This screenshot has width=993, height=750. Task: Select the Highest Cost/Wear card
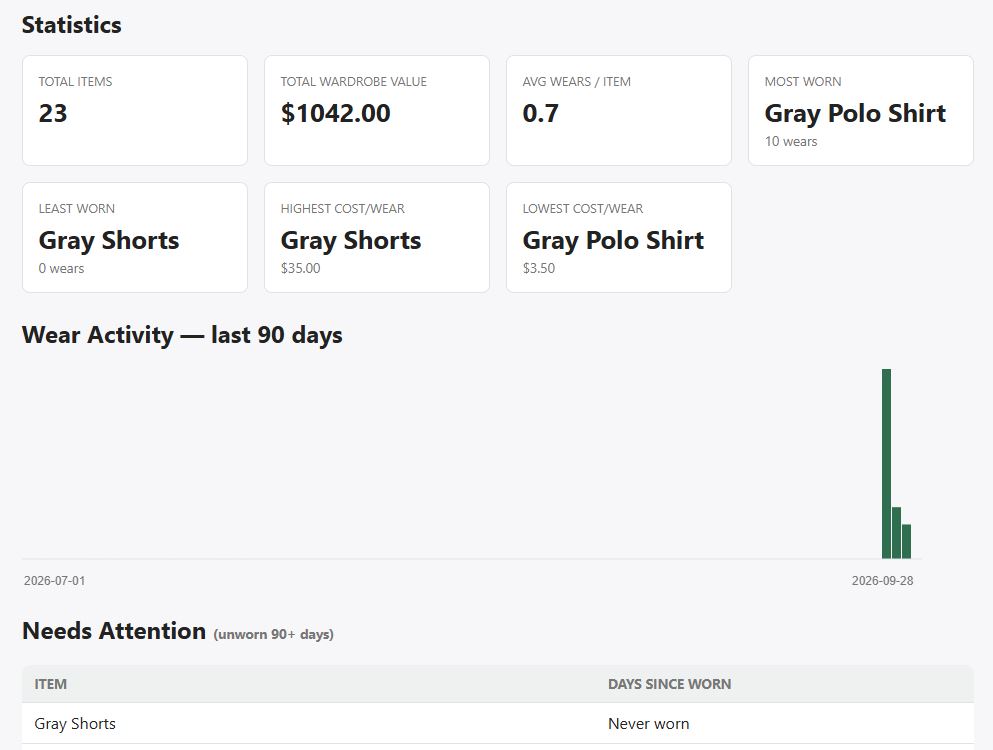[x=377, y=238]
